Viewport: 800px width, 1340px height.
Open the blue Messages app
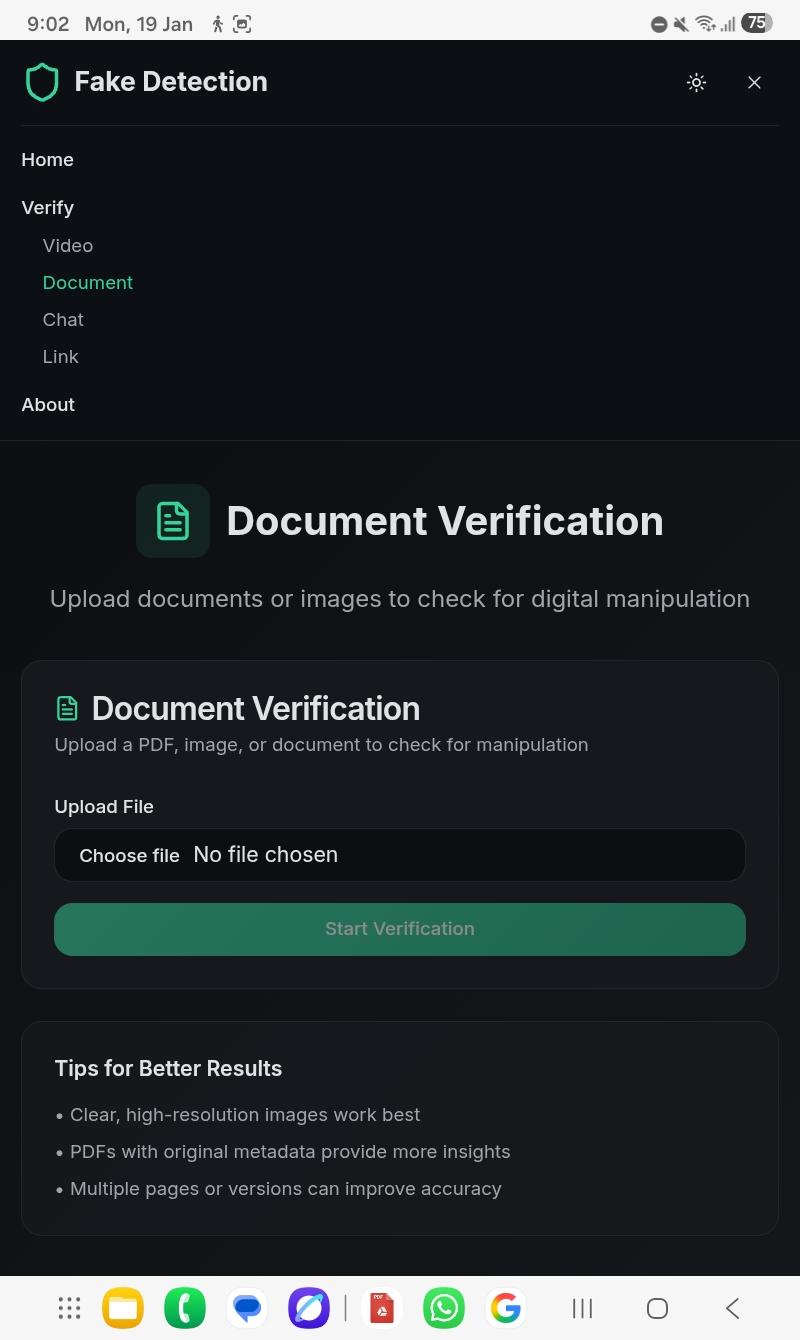(x=247, y=1308)
